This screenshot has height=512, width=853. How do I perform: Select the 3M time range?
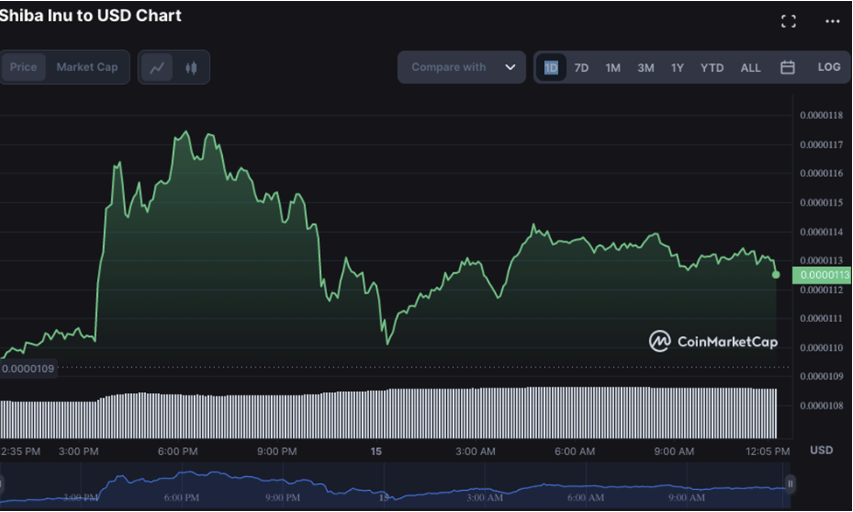click(x=646, y=67)
